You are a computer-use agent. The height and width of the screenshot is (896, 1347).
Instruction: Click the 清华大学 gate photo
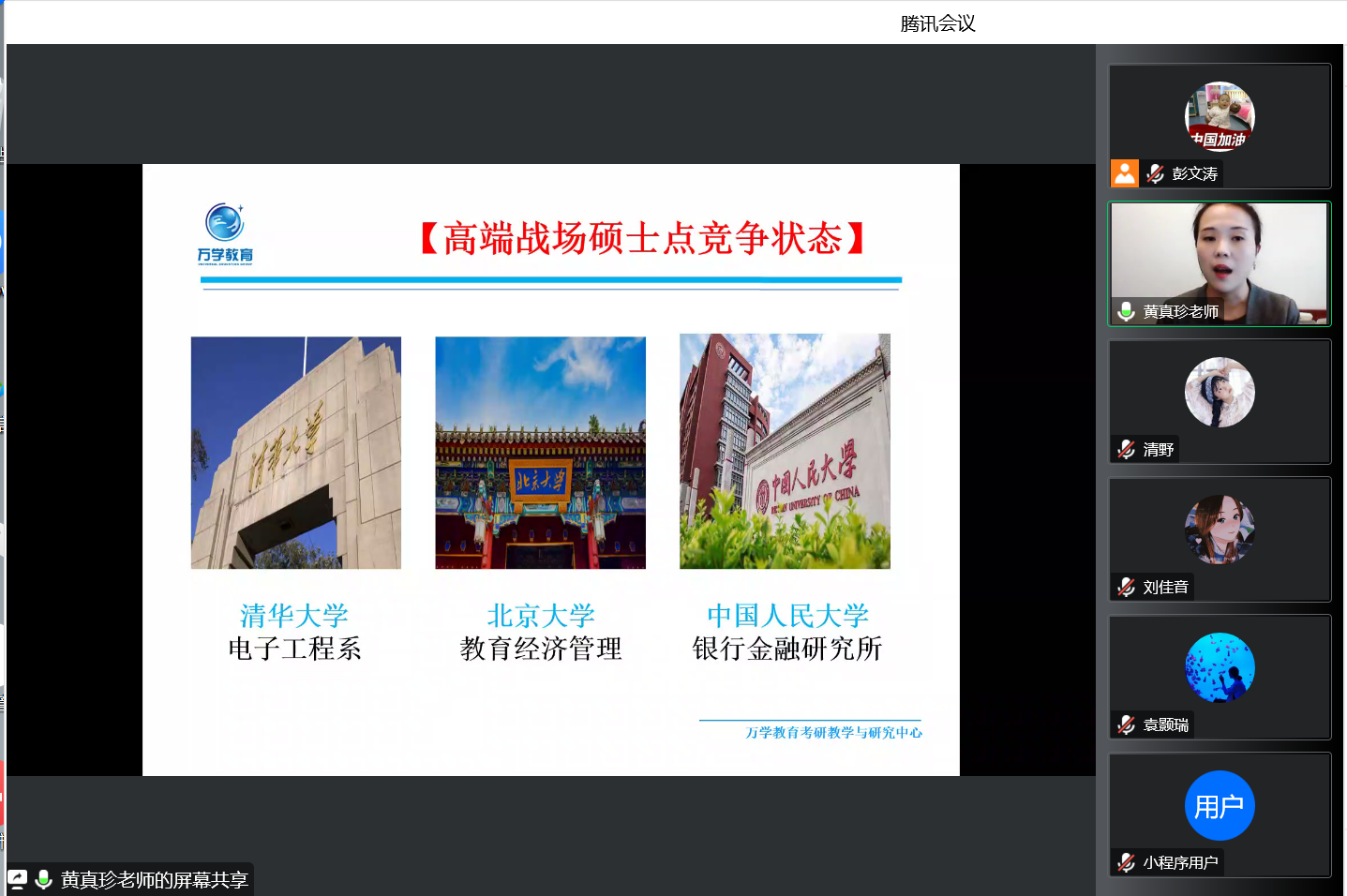[296, 453]
